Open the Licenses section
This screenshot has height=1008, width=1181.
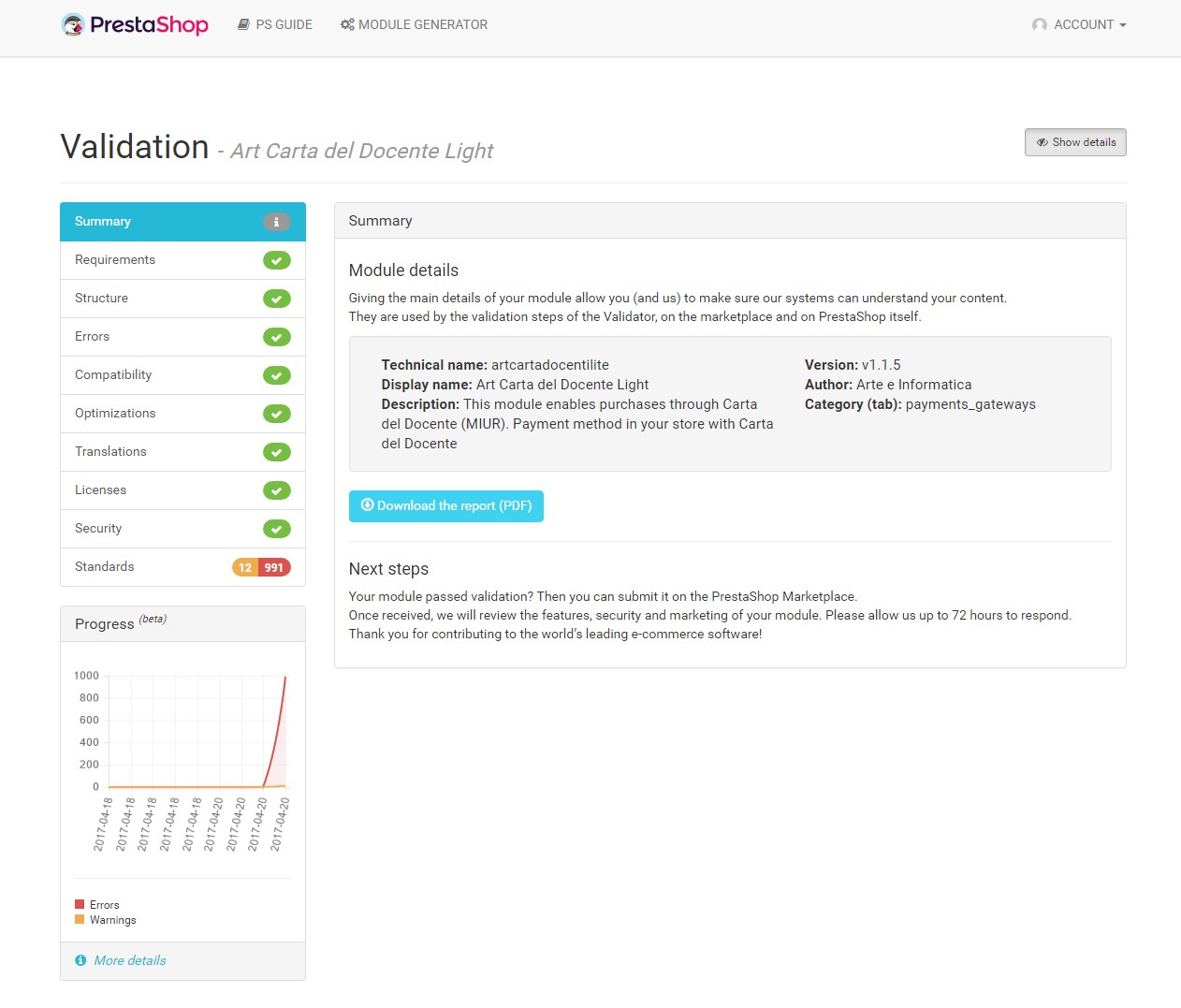(x=182, y=490)
